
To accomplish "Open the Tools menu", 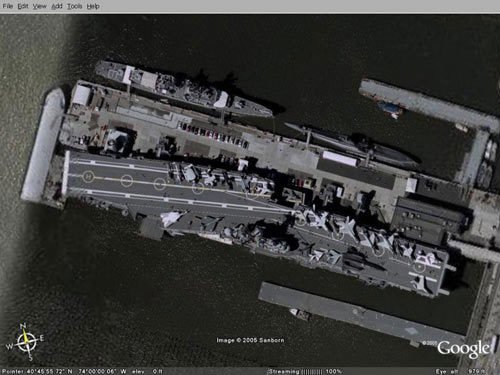I will pyautogui.click(x=74, y=6).
